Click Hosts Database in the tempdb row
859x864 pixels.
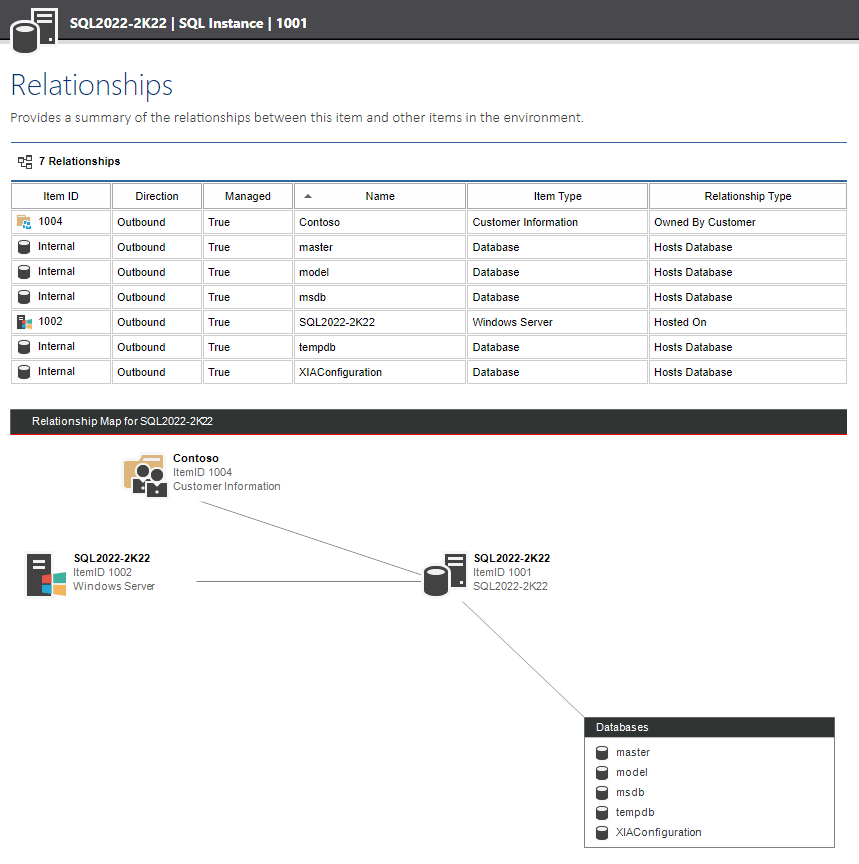pos(748,347)
